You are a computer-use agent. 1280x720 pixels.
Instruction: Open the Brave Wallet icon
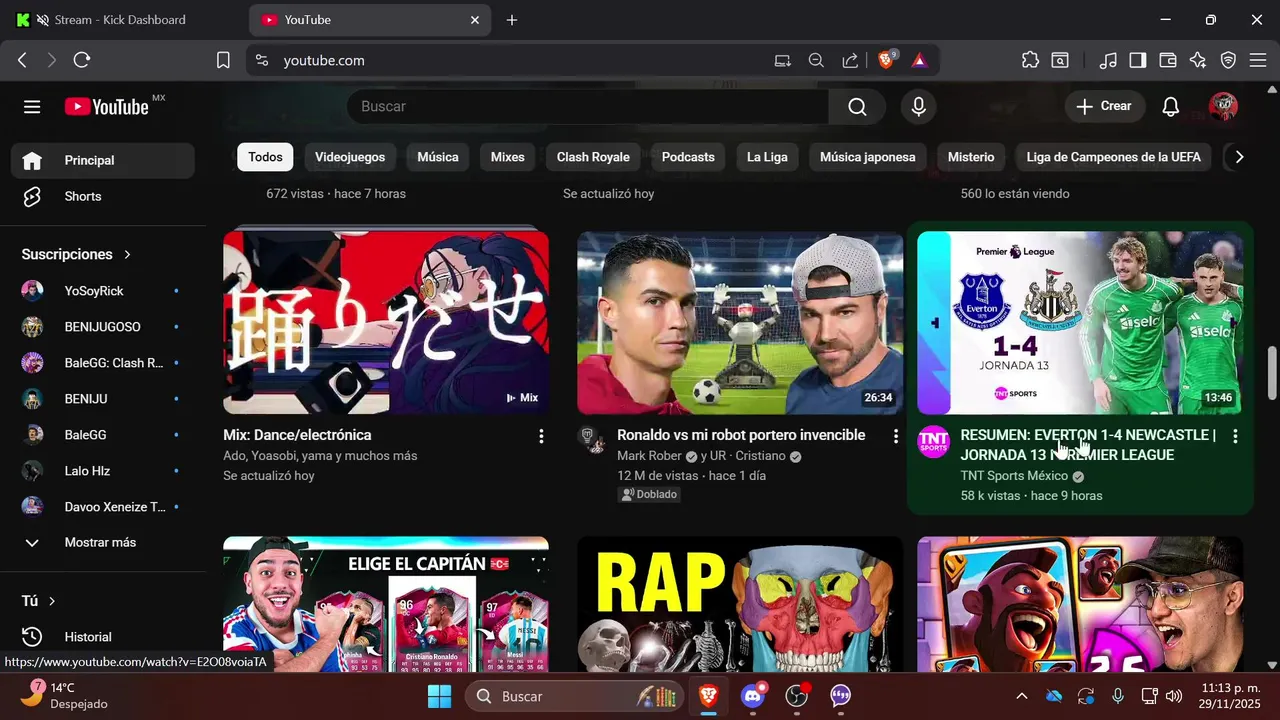click(1167, 60)
